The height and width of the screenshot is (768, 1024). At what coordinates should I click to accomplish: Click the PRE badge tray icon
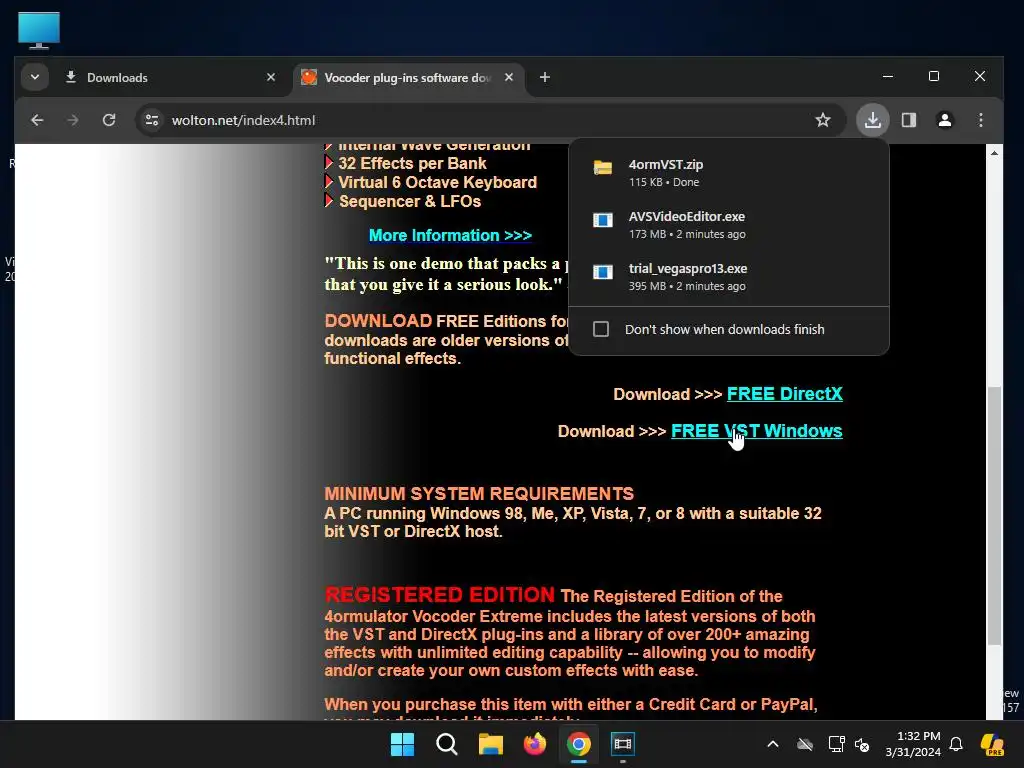[x=993, y=744]
